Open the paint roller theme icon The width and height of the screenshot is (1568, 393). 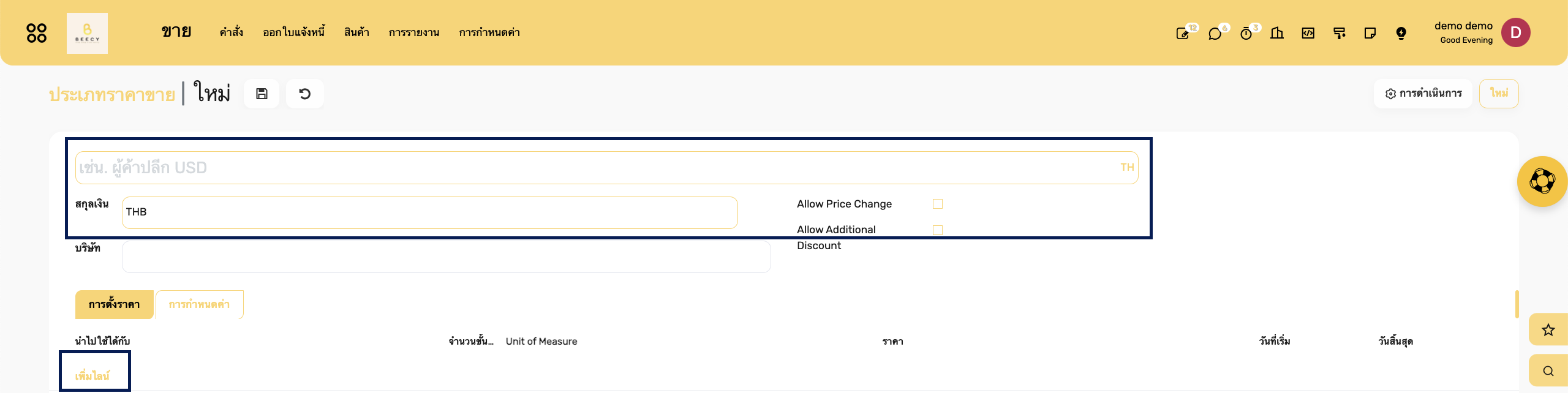click(x=1340, y=33)
